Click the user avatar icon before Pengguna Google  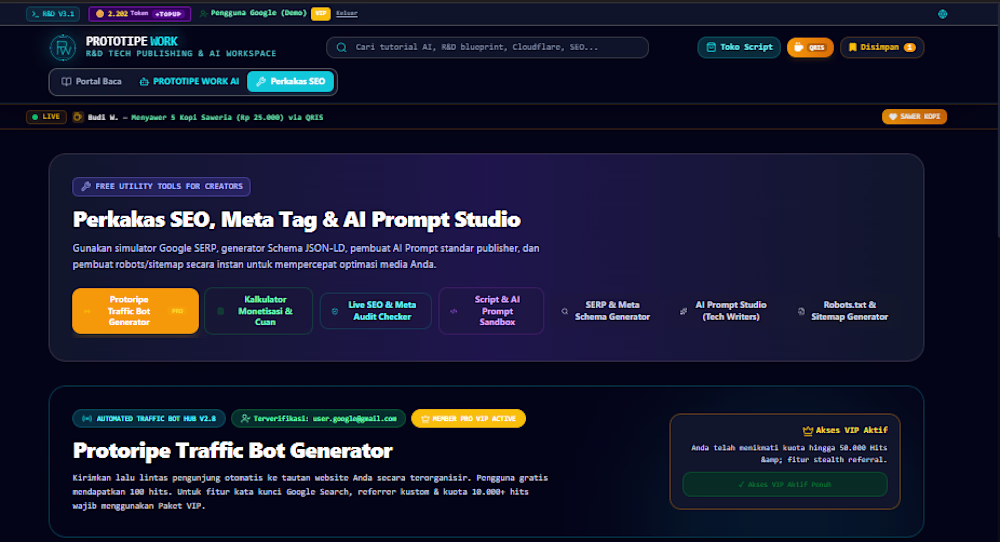tap(203, 13)
